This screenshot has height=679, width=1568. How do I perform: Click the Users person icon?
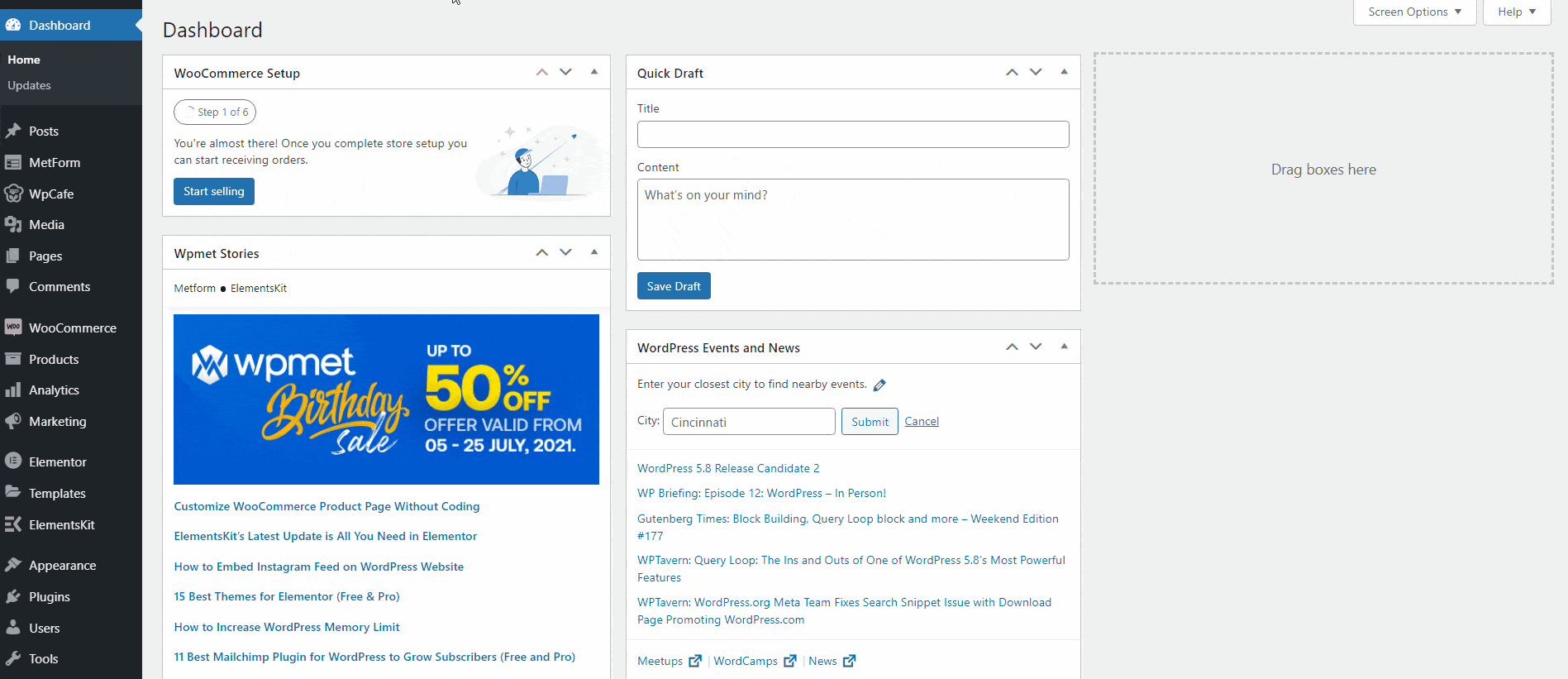[x=13, y=628]
